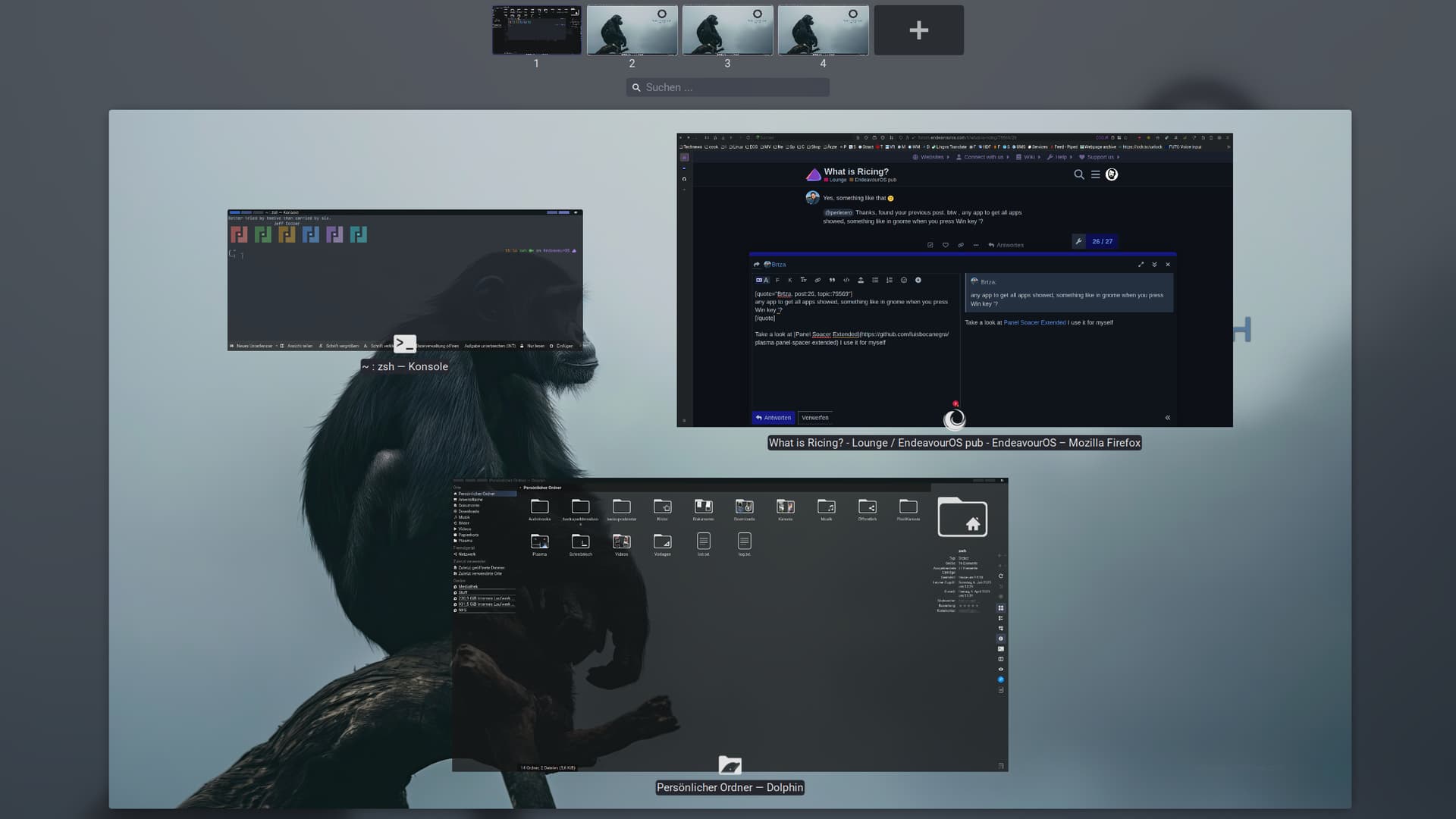Toggle Dolphin's hidden files eye icon
Image resolution: width=1456 pixels, height=819 pixels.
click(x=1001, y=669)
